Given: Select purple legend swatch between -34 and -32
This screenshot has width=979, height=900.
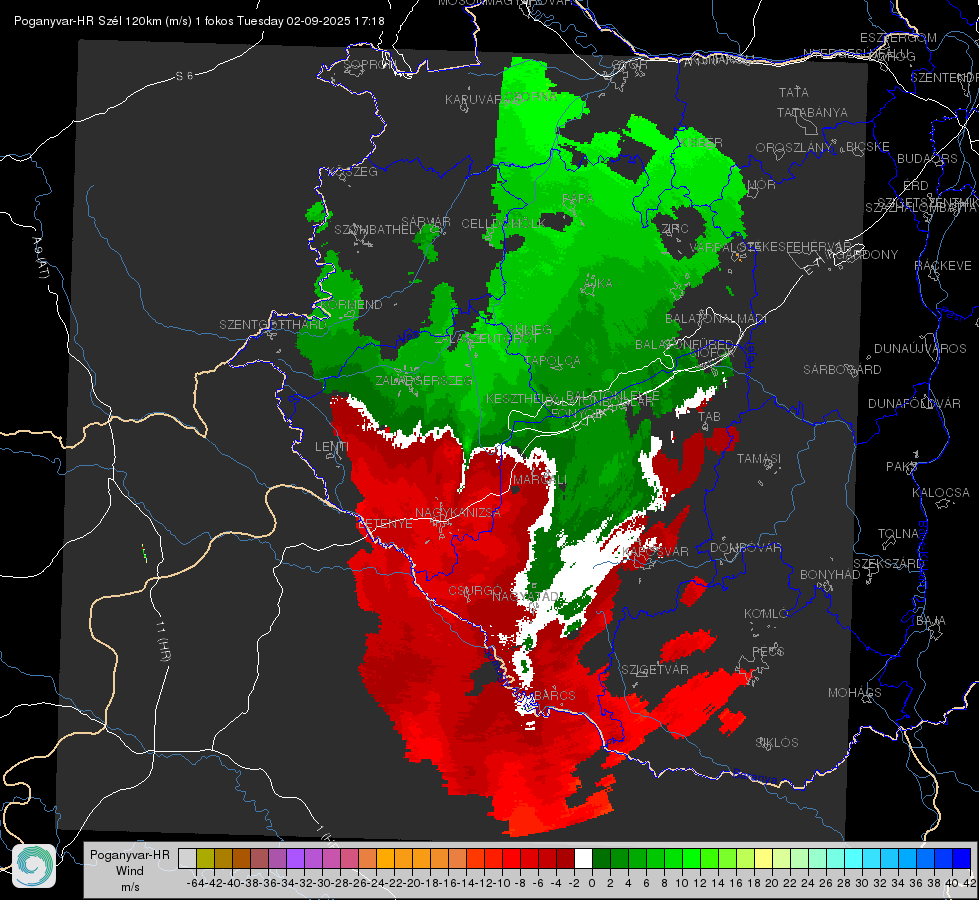Looking at the screenshot, I should [295, 858].
